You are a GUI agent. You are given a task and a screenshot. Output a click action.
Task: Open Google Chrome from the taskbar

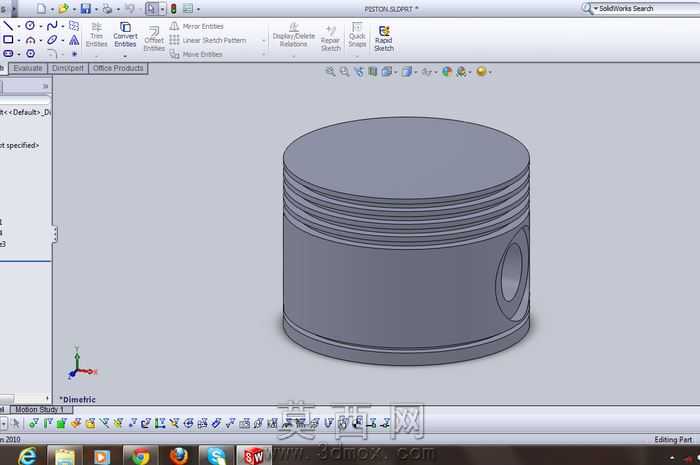(x=140, y=456)
